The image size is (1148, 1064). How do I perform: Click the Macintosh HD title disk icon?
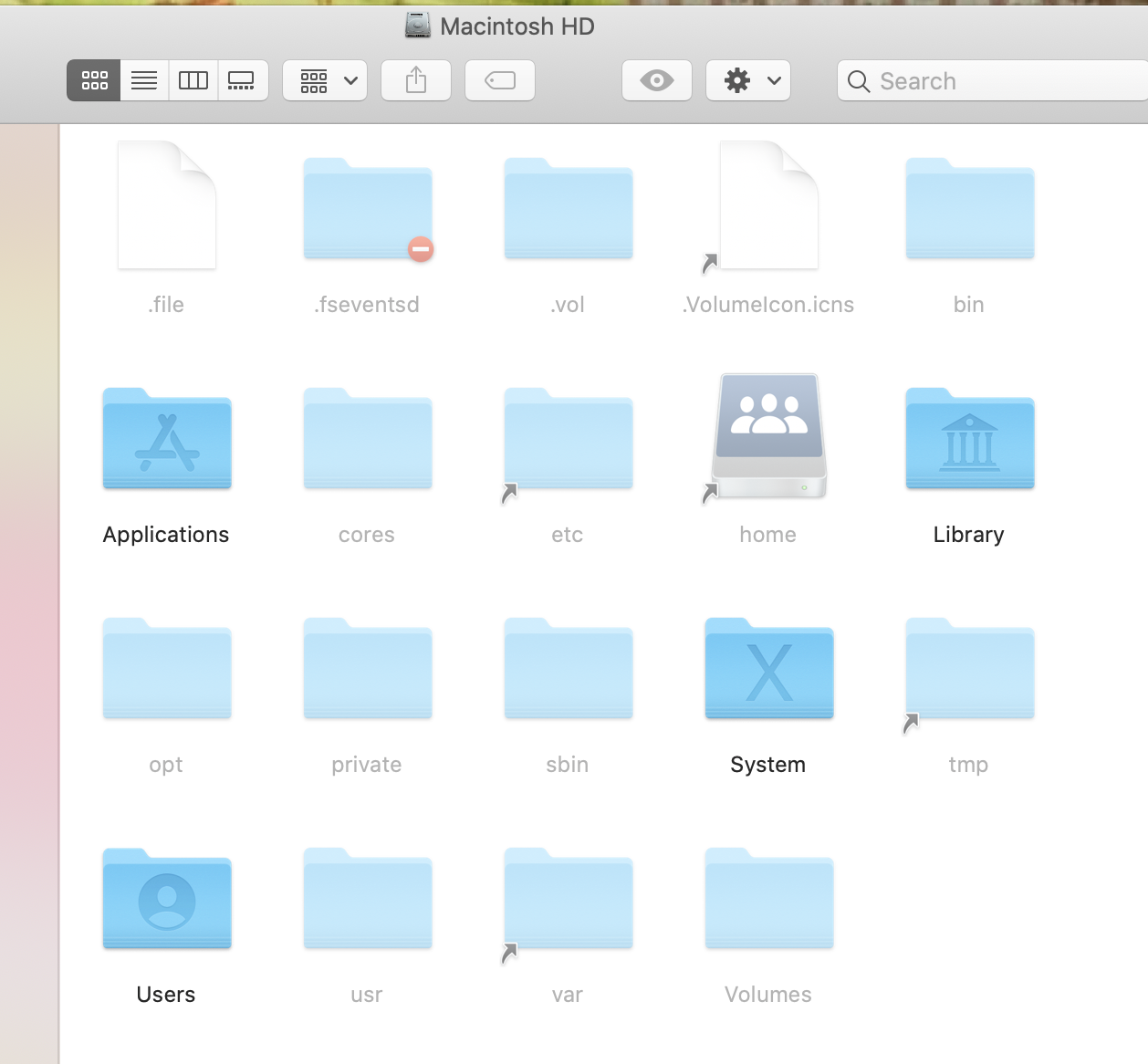pos(418,26)
